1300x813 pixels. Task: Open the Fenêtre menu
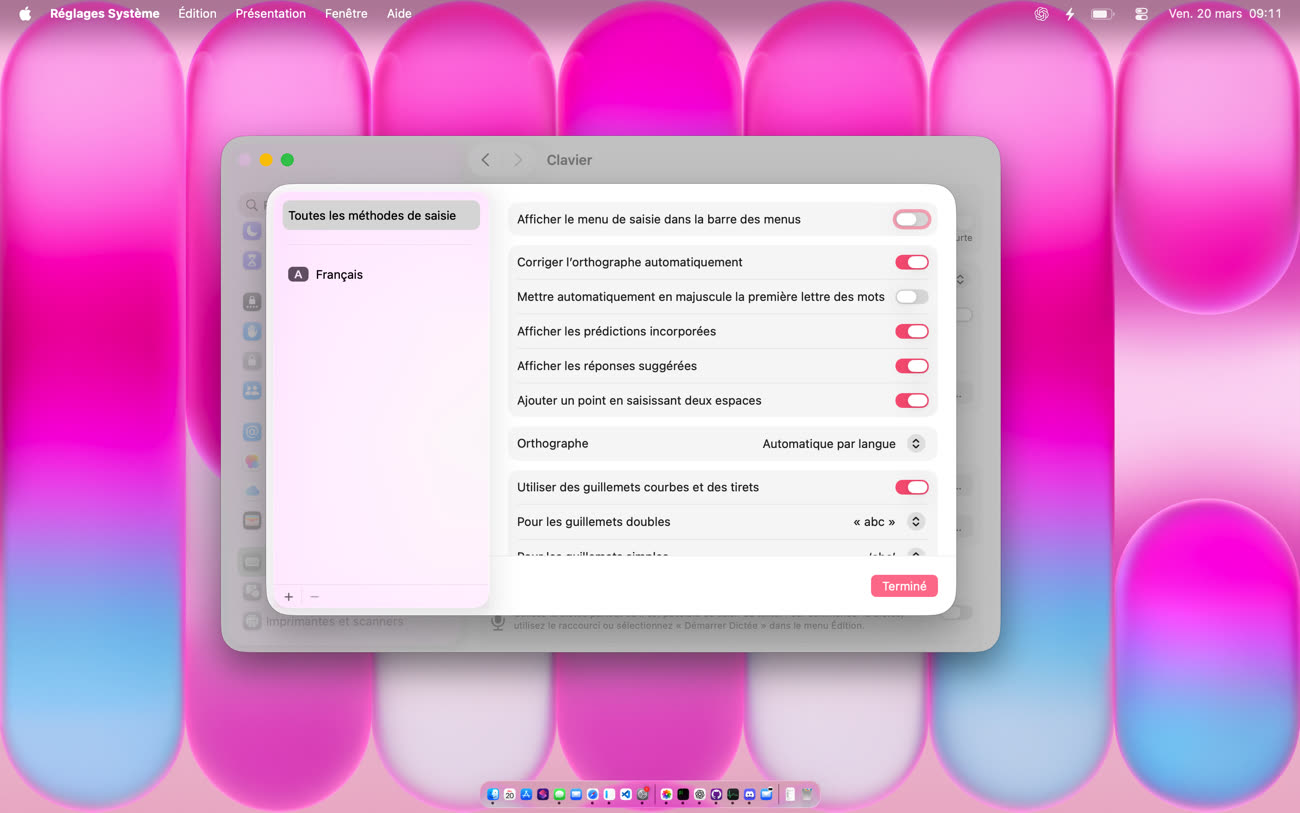point(346,14)
